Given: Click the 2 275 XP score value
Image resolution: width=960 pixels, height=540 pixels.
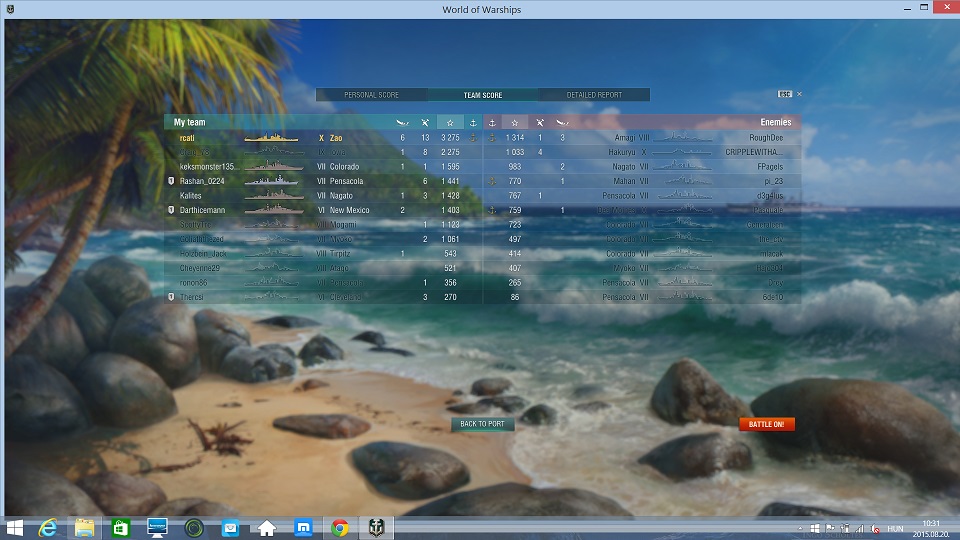Looking at the screenshot, I should click(x=450, y=152).
